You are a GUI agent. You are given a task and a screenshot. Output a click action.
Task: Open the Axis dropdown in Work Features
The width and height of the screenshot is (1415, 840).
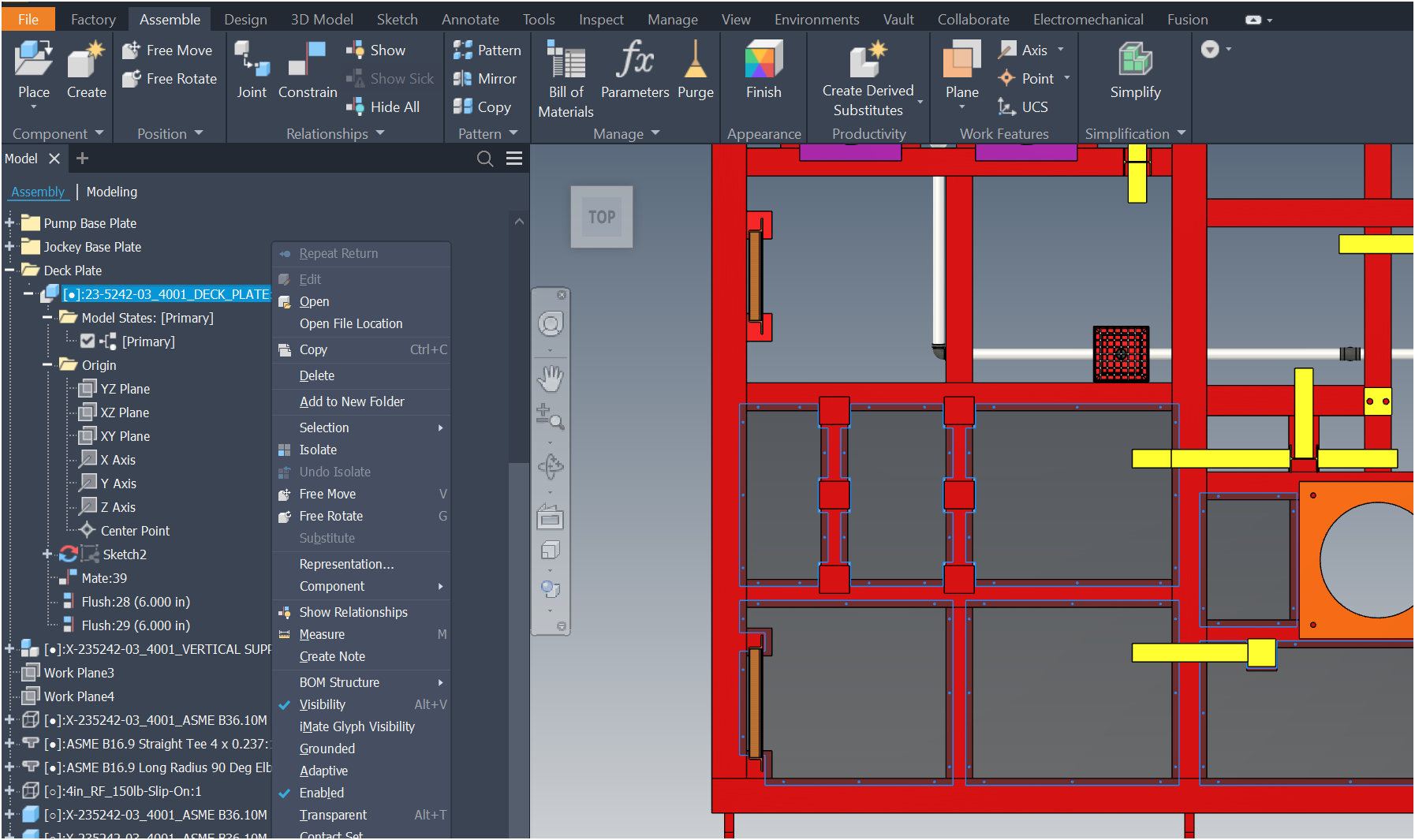(x=1060, y=49)
